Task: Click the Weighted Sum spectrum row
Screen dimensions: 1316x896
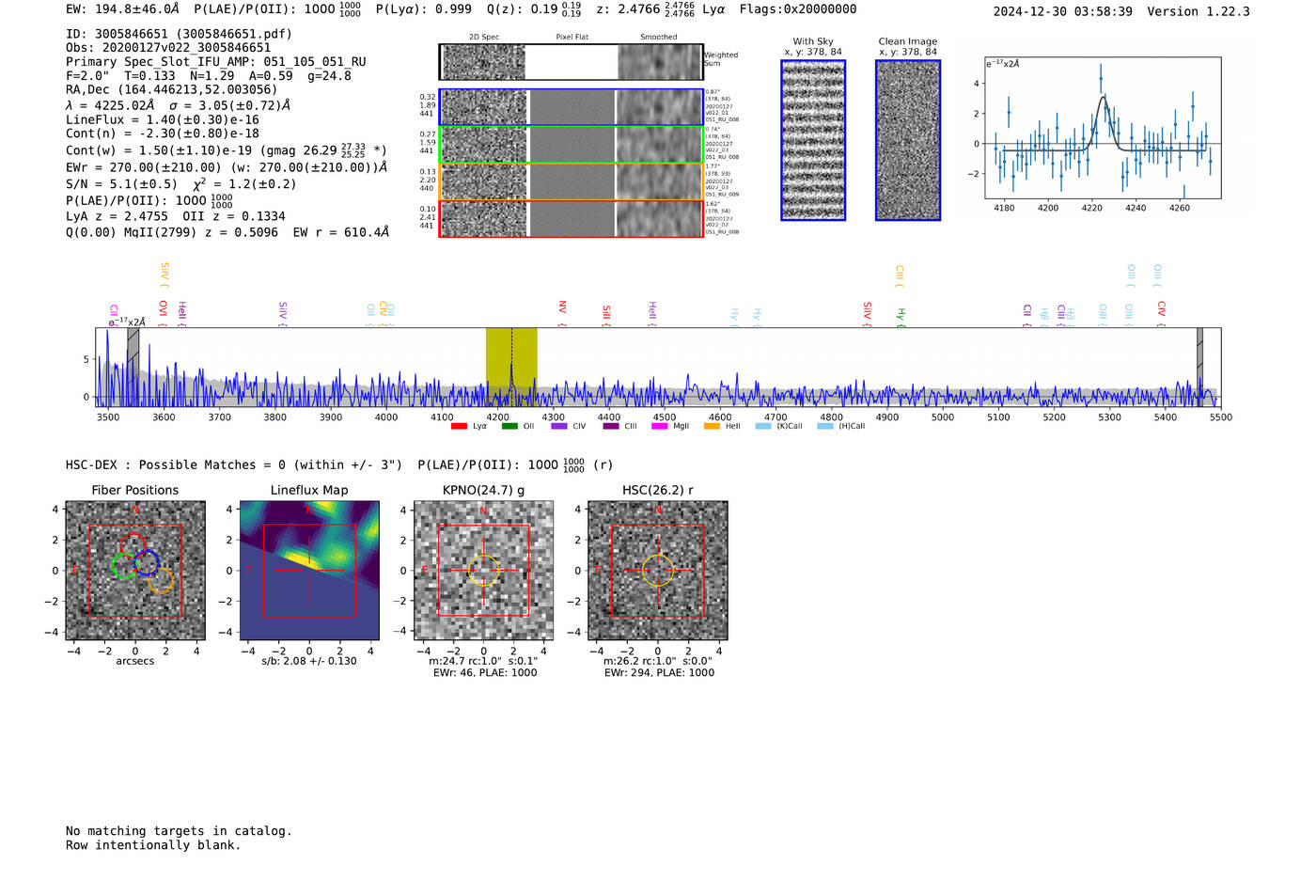Action: [572, 62]
